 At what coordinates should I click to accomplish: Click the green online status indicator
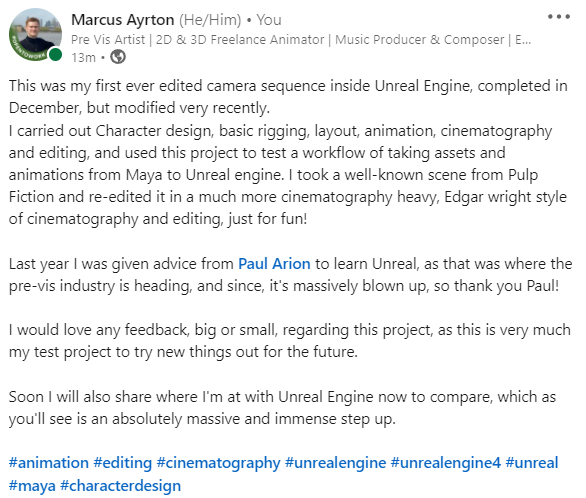coord(55,55)
